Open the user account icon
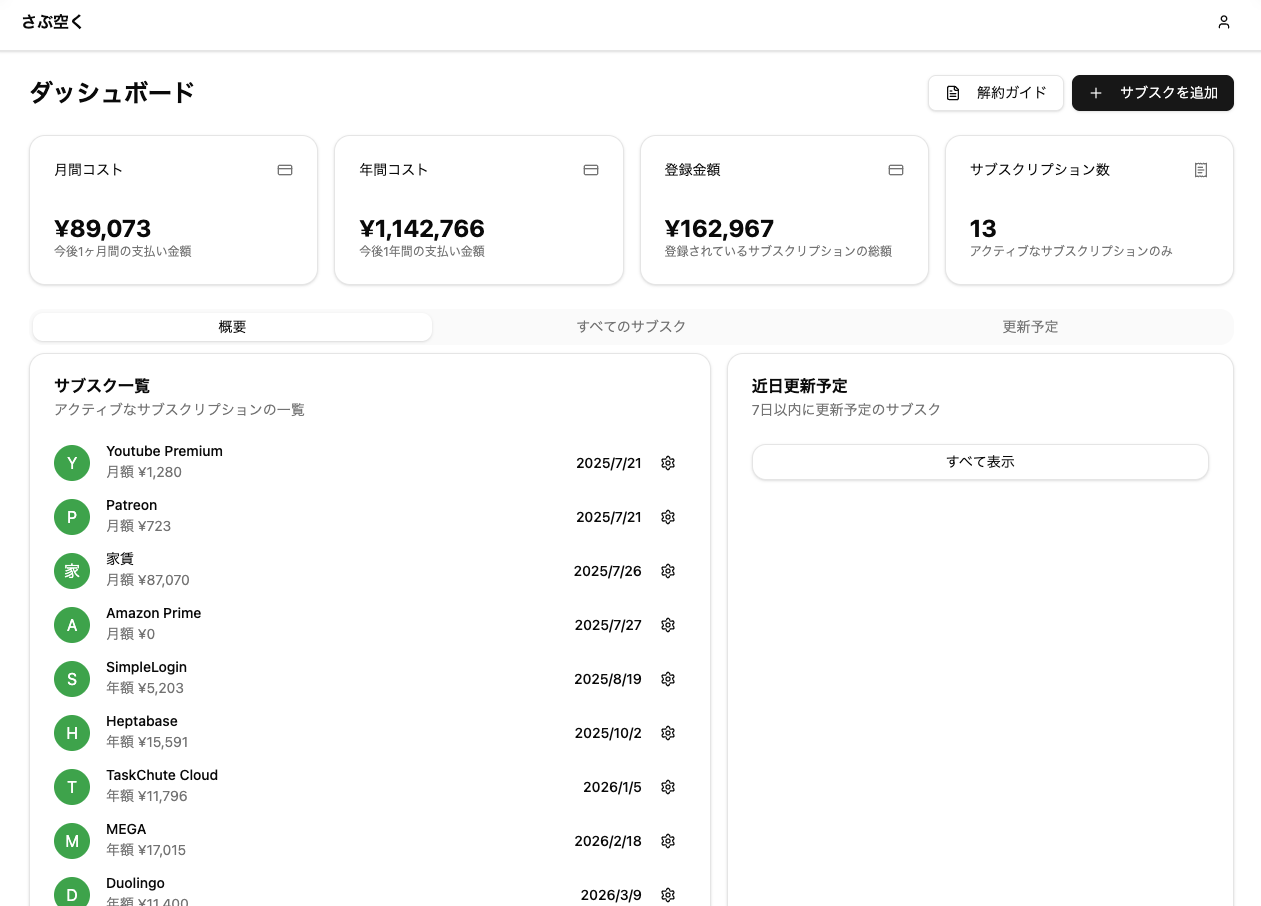 (1223, 22)
